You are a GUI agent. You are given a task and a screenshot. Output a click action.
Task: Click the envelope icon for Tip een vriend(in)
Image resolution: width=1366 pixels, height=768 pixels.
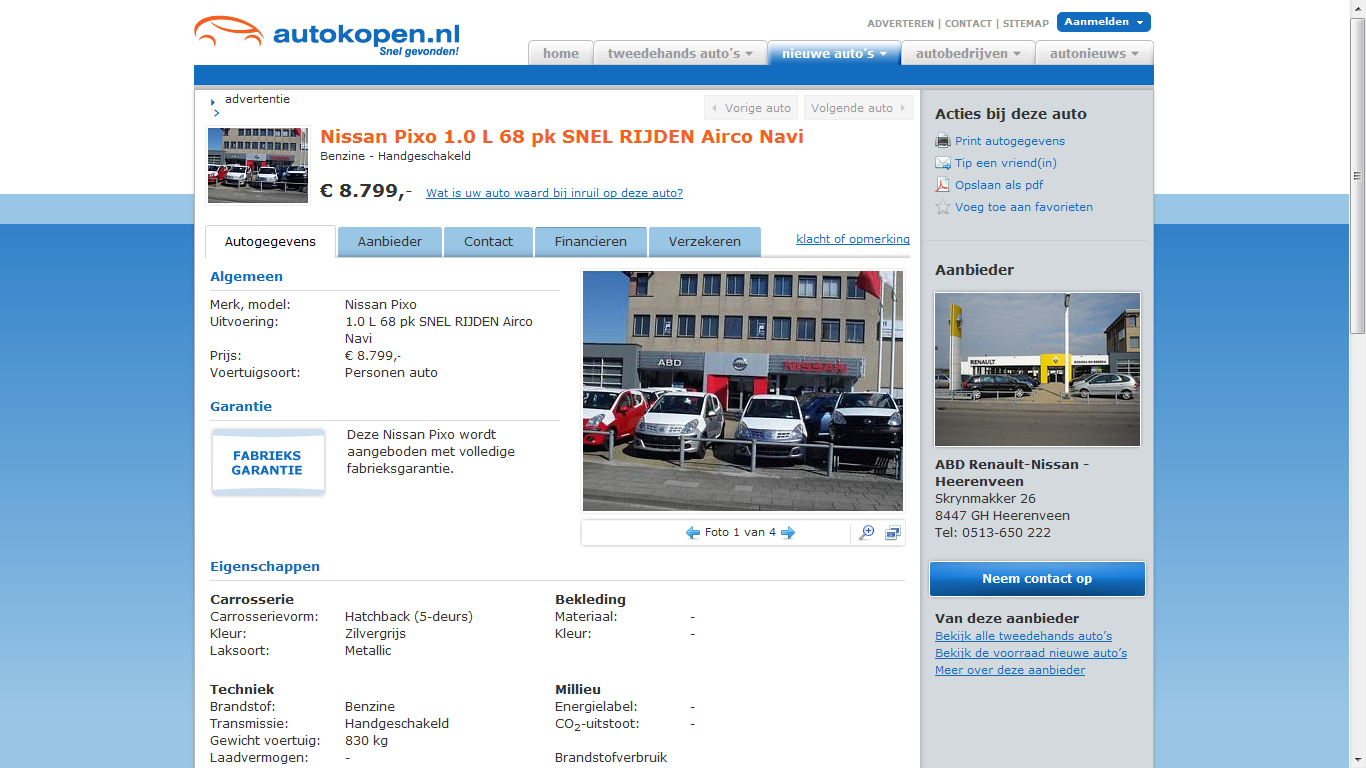pos(942,163)
